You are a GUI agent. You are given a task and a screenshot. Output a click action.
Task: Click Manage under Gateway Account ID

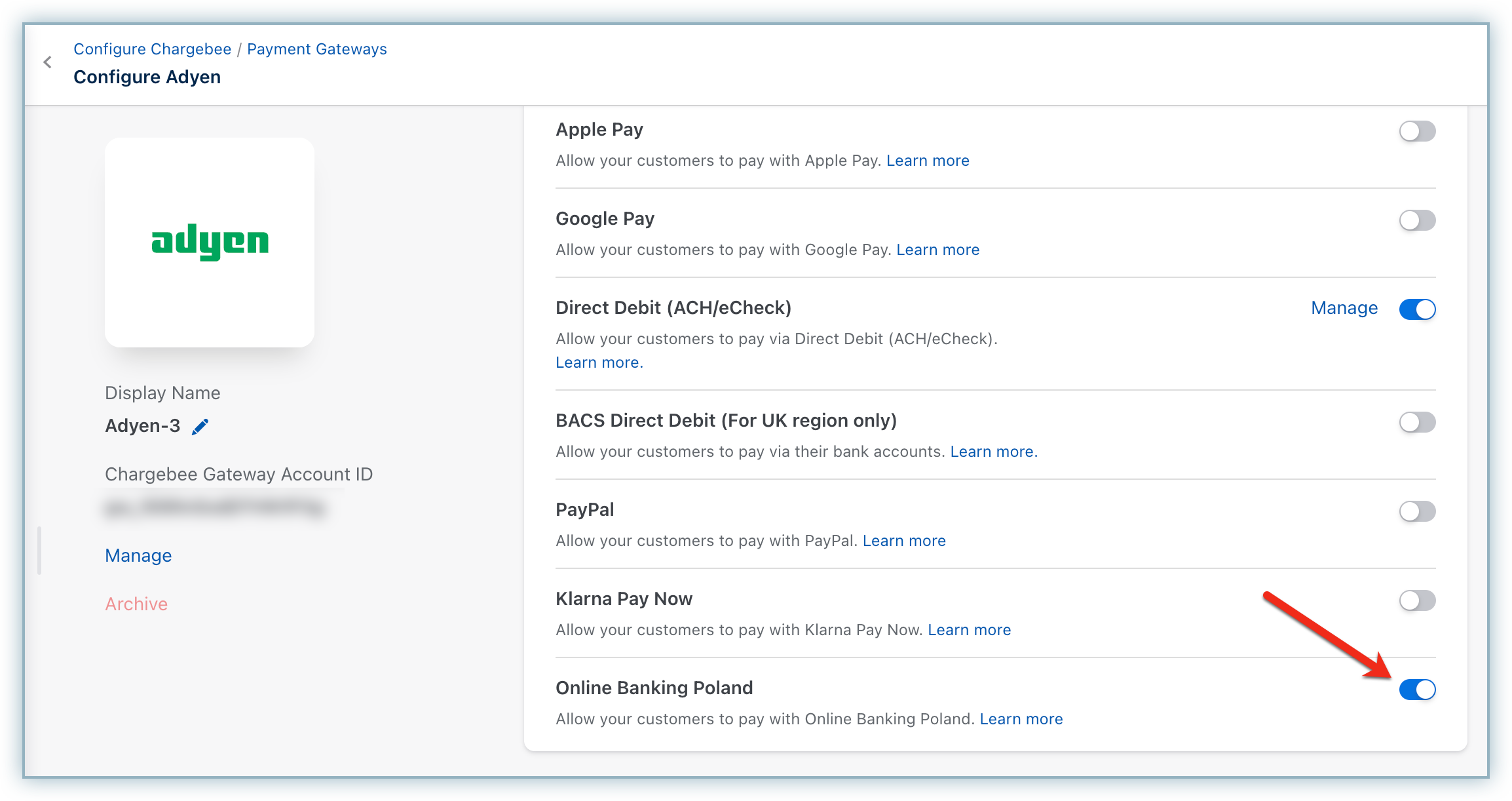(138, 556)
